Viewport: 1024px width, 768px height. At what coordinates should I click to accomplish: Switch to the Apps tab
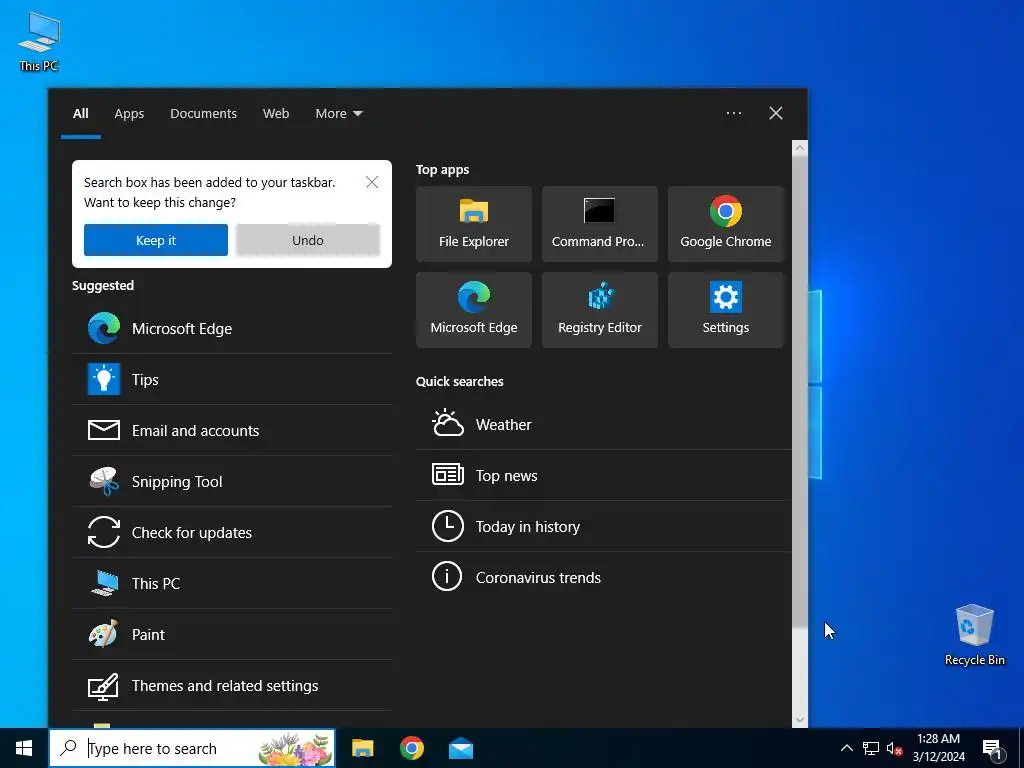tap(129, 114)
